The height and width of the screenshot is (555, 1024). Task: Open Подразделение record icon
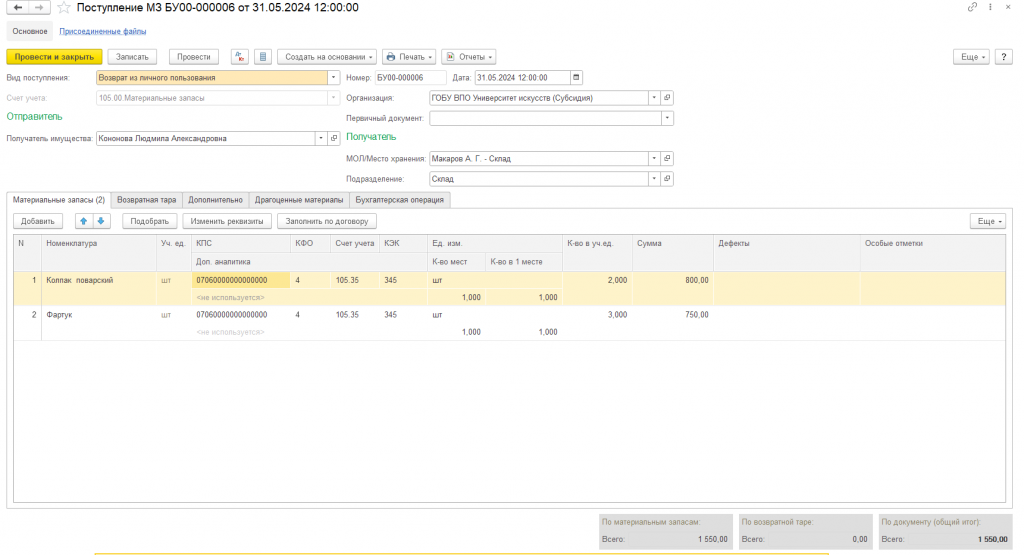coord(667,178)
